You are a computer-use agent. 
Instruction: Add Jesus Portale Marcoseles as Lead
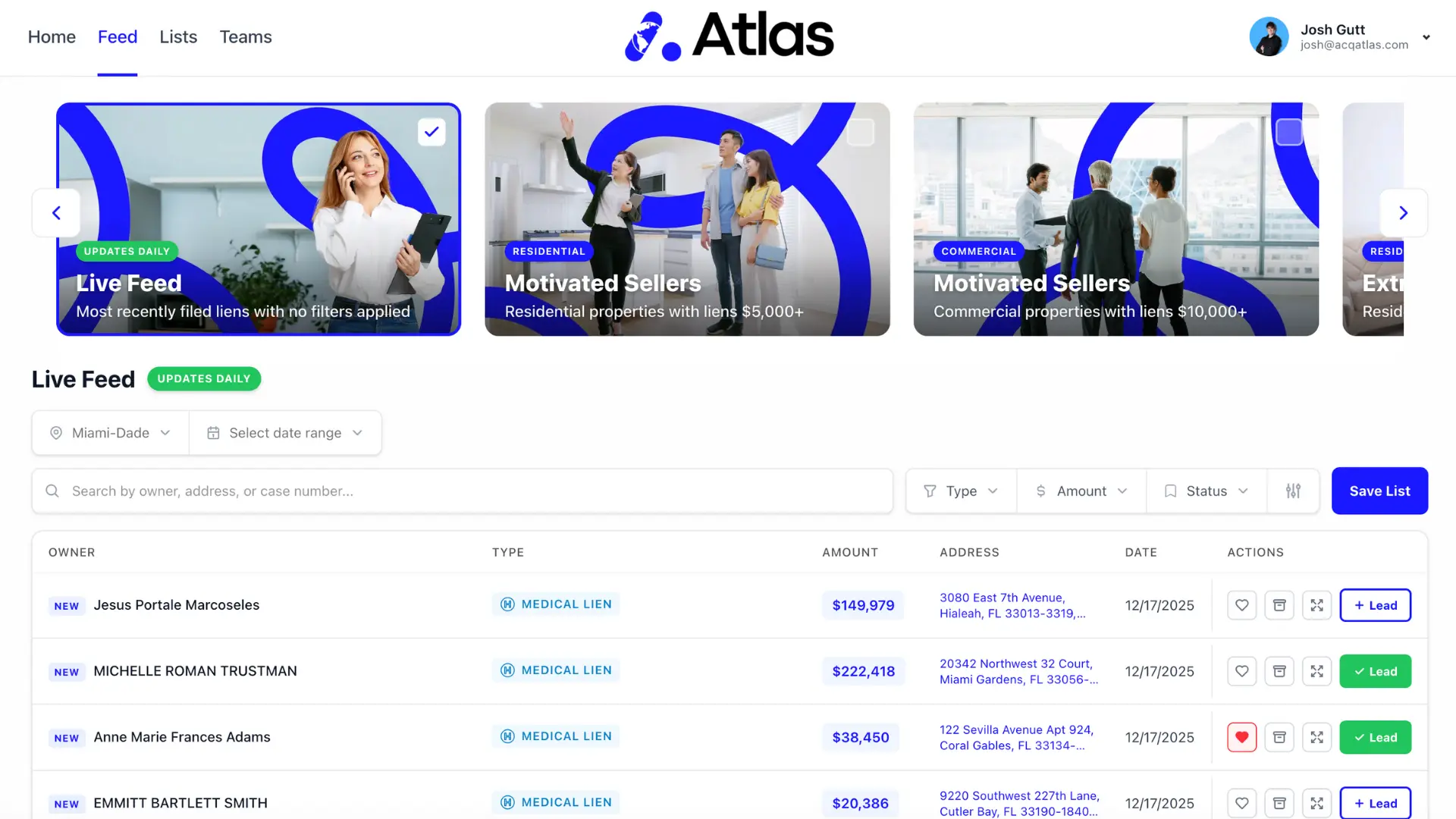[x=1374, y=605]
